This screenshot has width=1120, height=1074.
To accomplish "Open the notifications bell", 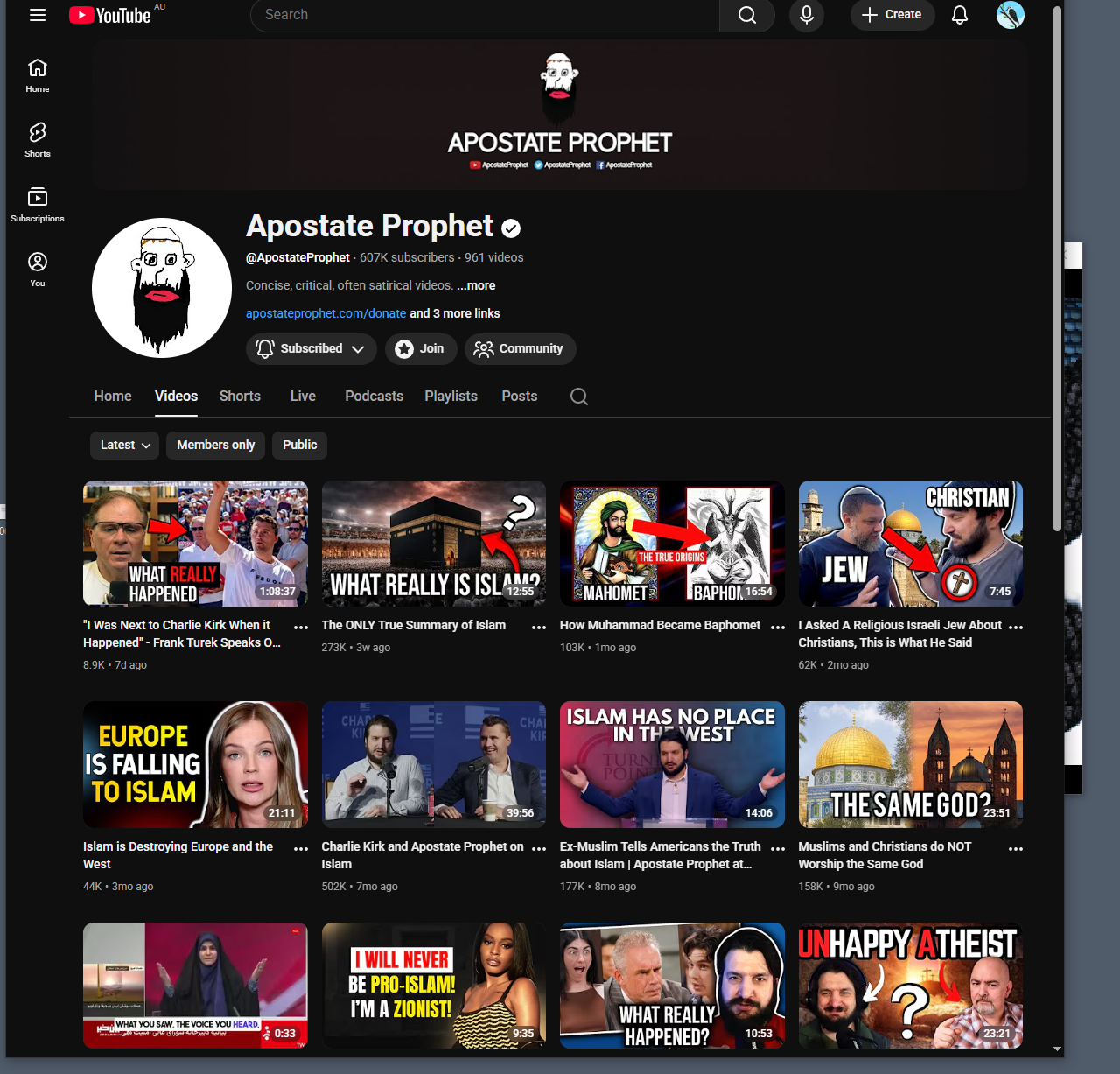I will tap(960, 15).
